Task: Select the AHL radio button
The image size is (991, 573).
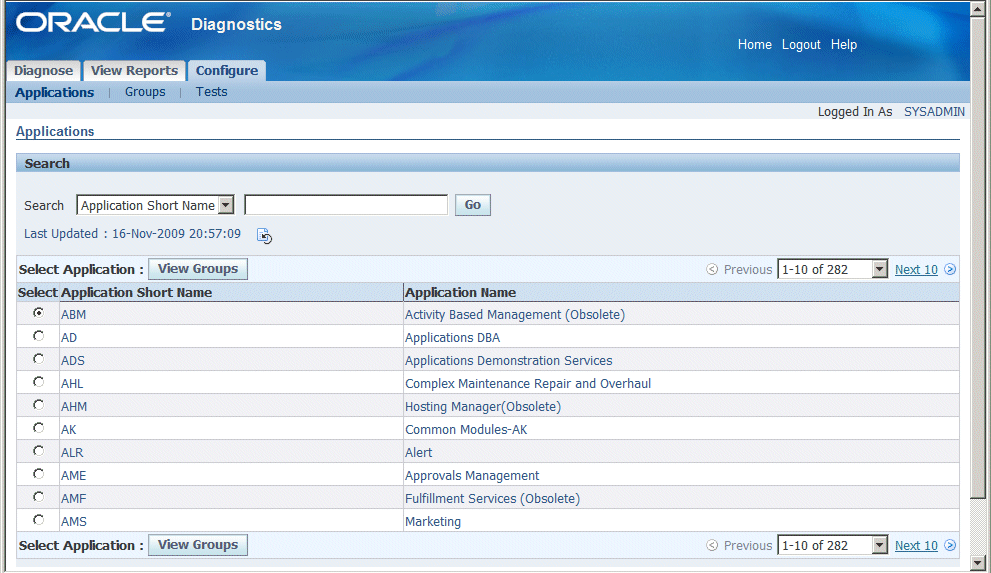Action: (x=39, y=382)
